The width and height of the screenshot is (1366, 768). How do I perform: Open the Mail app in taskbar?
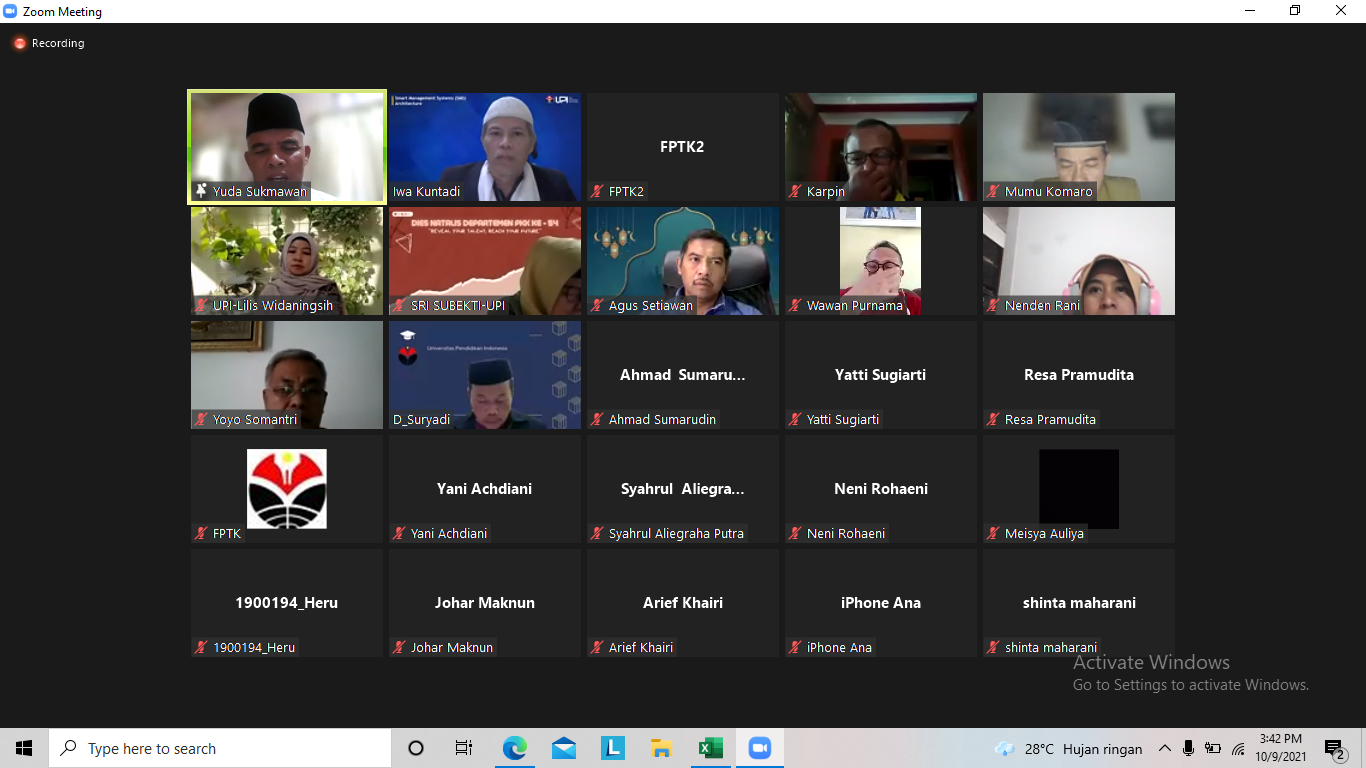(x=564, y=748)
